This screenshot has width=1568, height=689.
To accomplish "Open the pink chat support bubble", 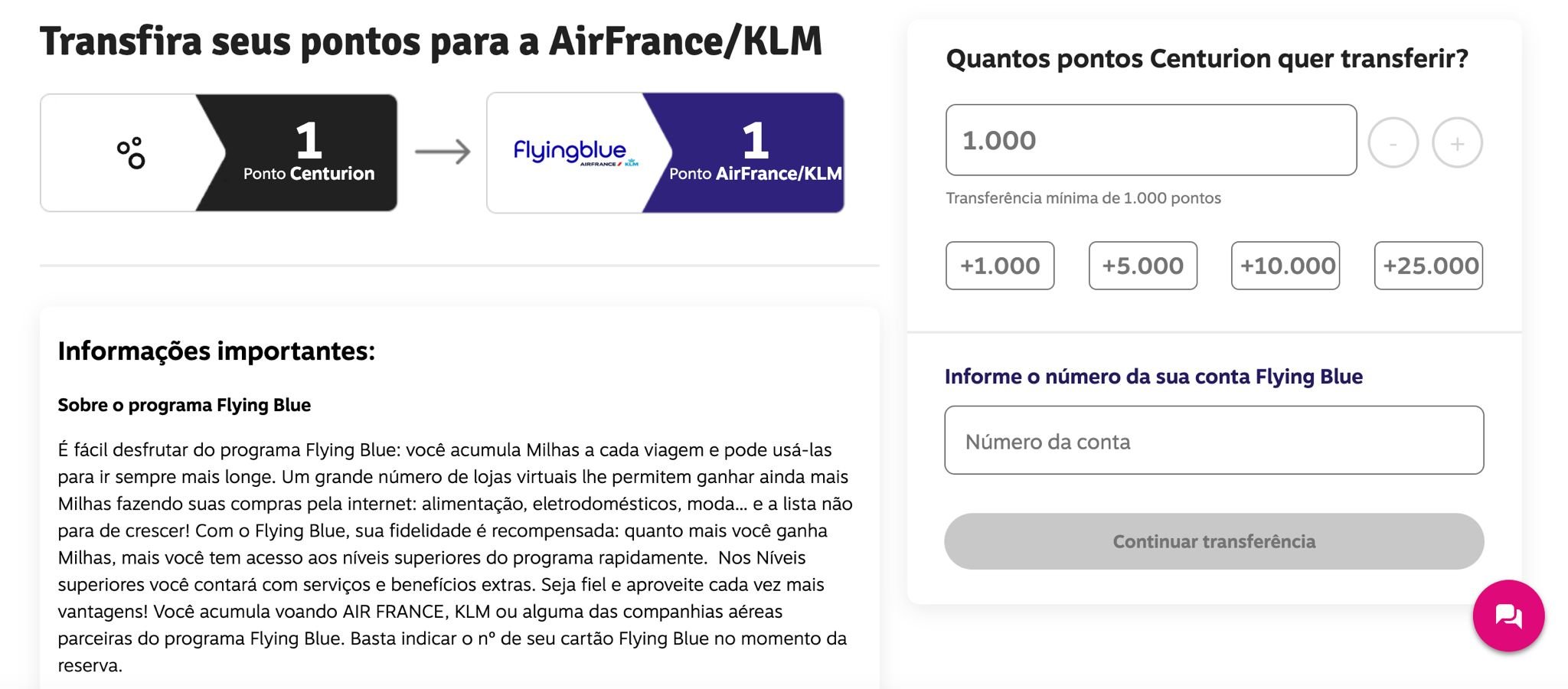I will tap(1508, 616).
